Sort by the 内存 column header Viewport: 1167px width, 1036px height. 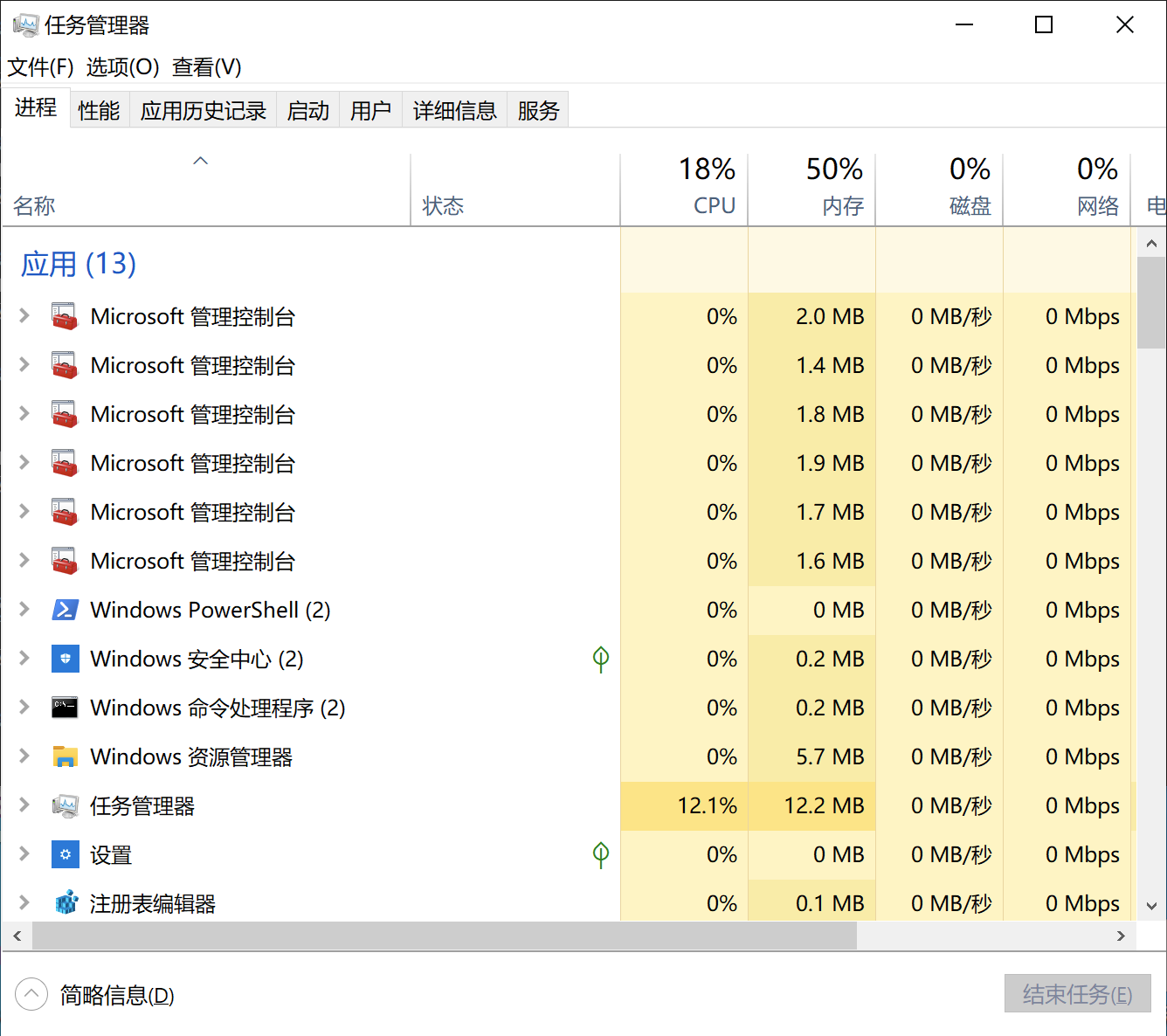pyautogui.click(x=811, y=190)
